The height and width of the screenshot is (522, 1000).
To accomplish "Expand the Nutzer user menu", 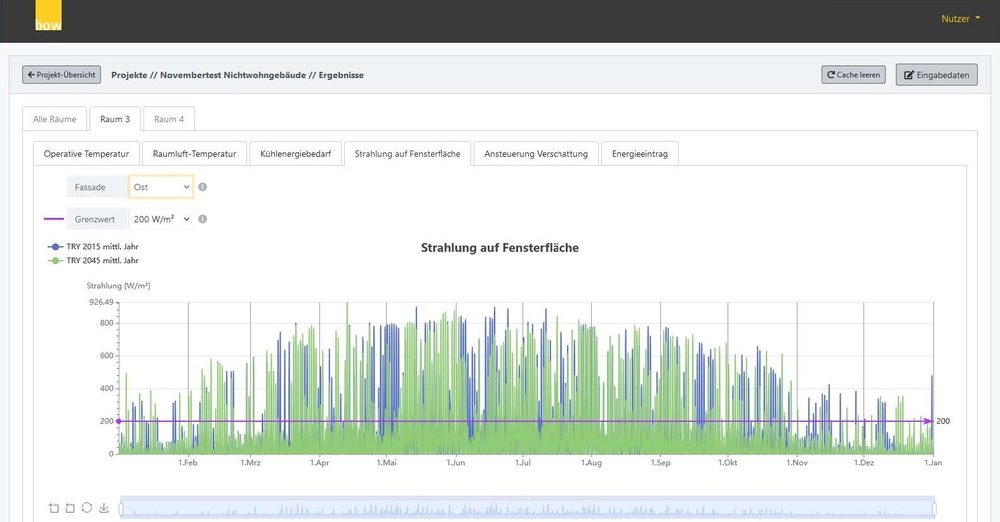I will [959, 18].
